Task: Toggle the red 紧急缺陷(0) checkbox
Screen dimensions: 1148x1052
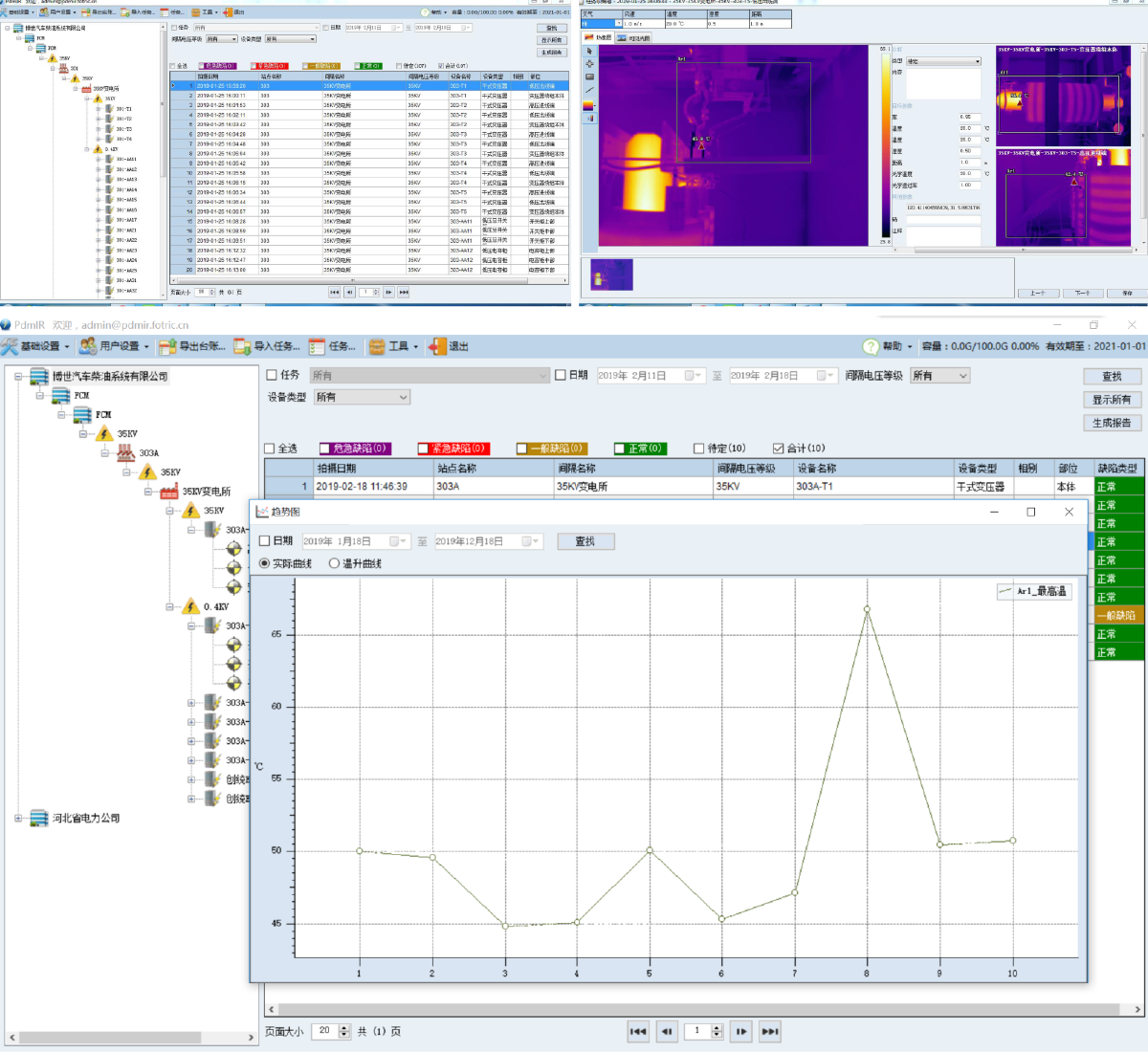Action: click(x=423, y=449)
